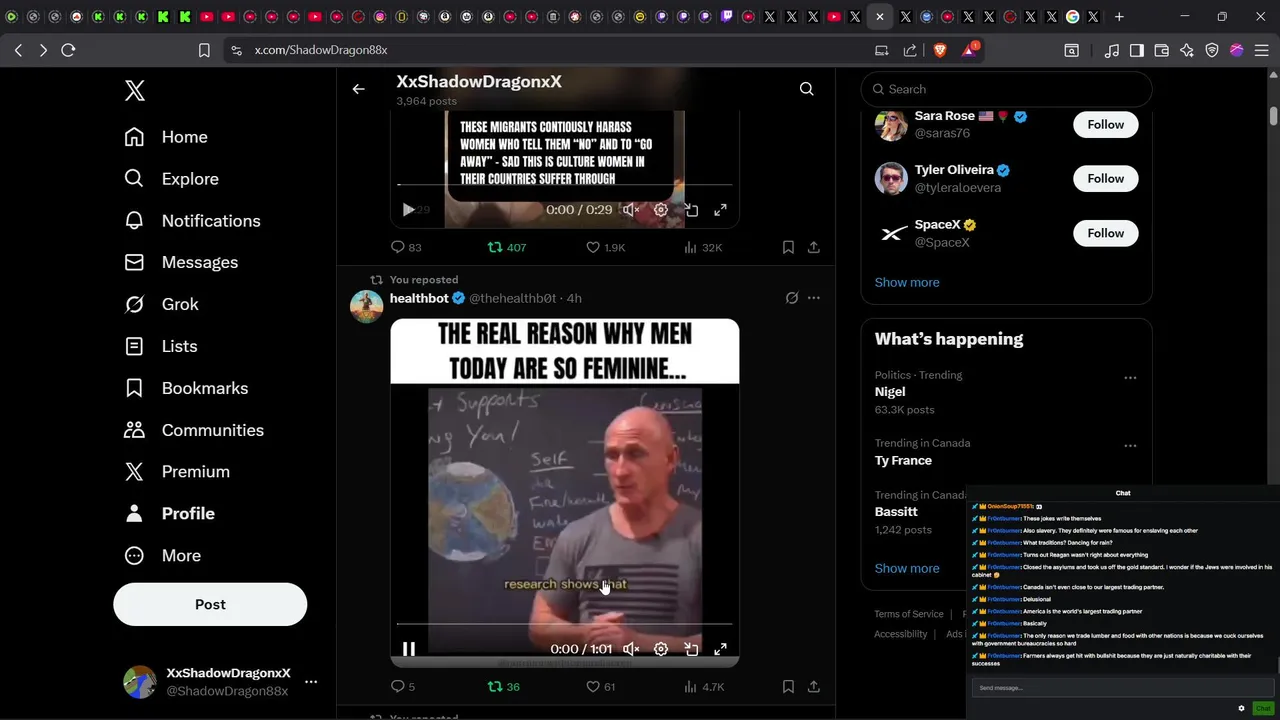This screenshot has width=1280, height=720.
Task: Click the Send message field in Chat
Action: point(1122,688)
